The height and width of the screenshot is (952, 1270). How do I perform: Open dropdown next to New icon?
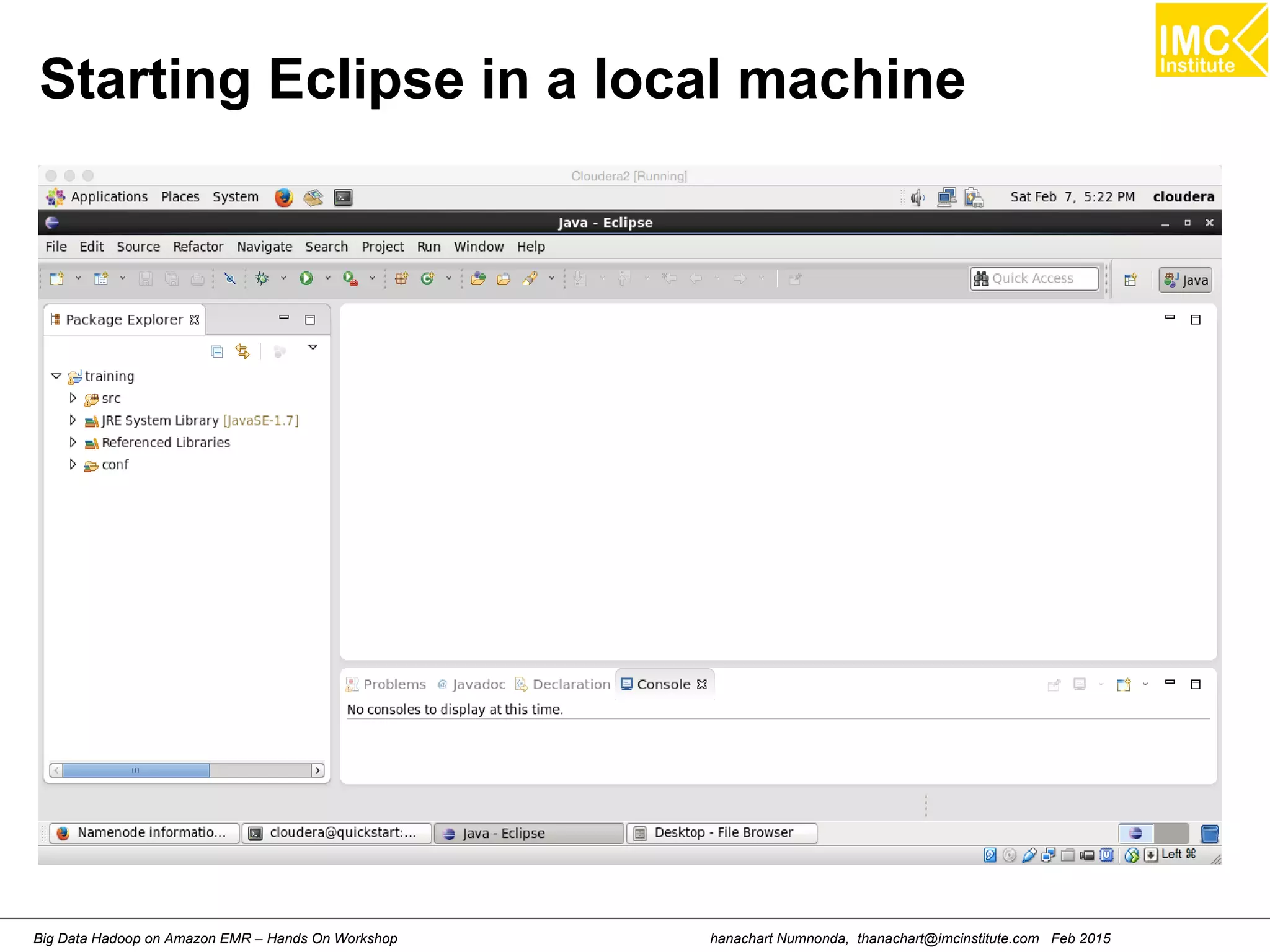pyautogui.click(x=78, y=279)
